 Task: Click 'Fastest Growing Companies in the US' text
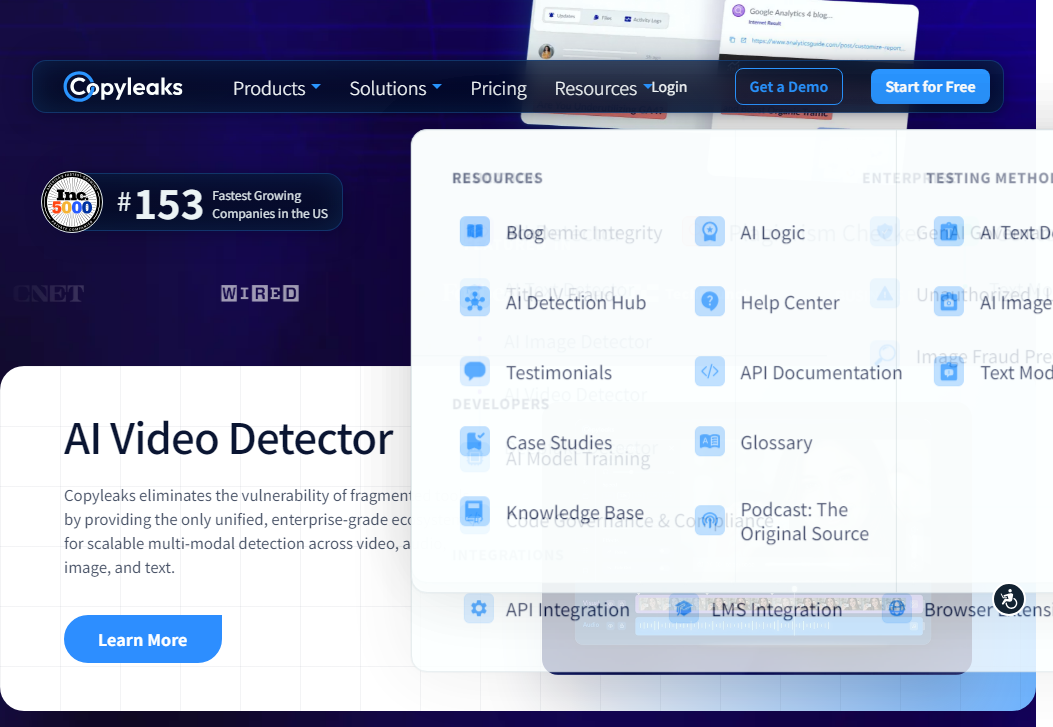click(x=270, y=204)
